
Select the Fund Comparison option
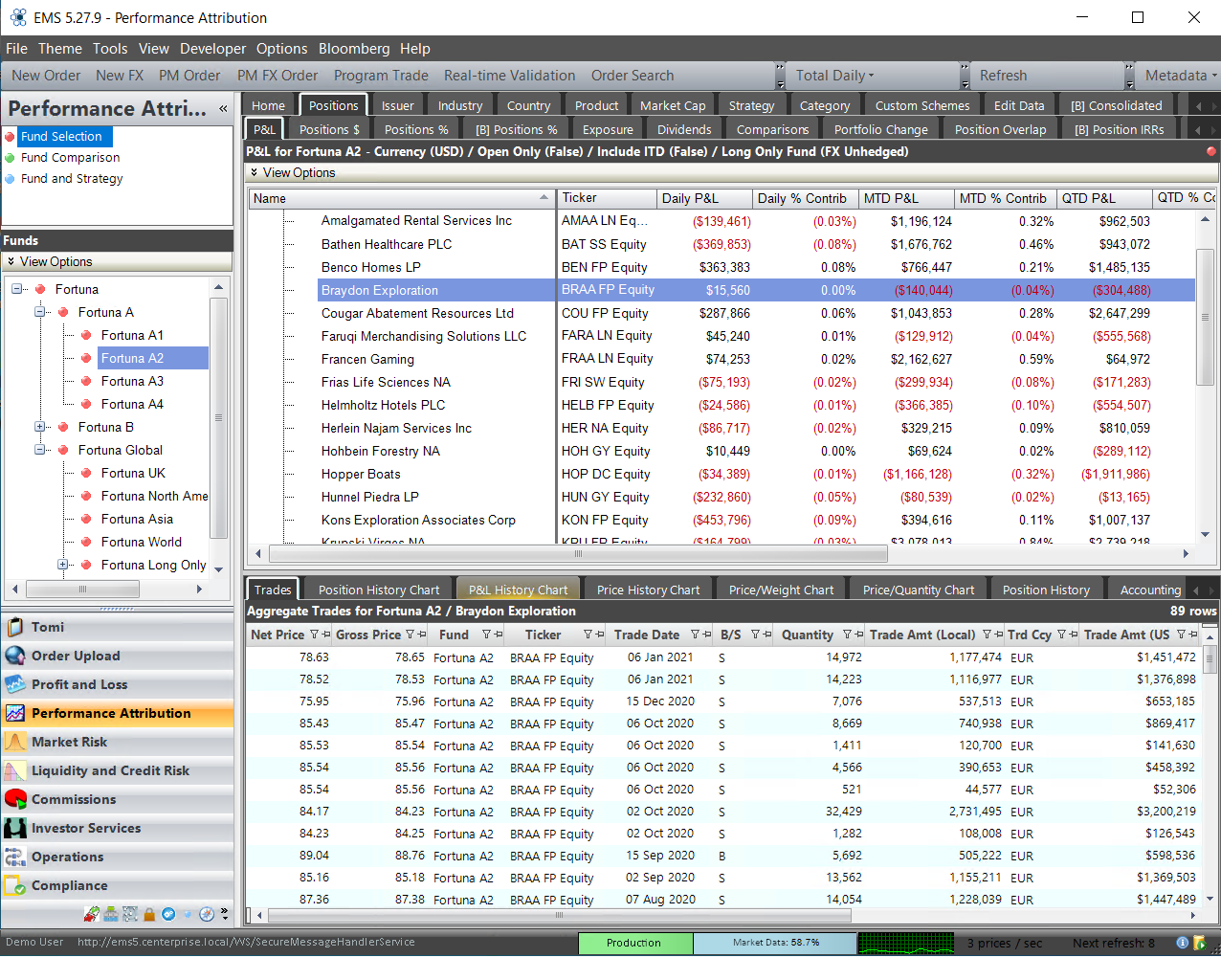pos(70,158)
